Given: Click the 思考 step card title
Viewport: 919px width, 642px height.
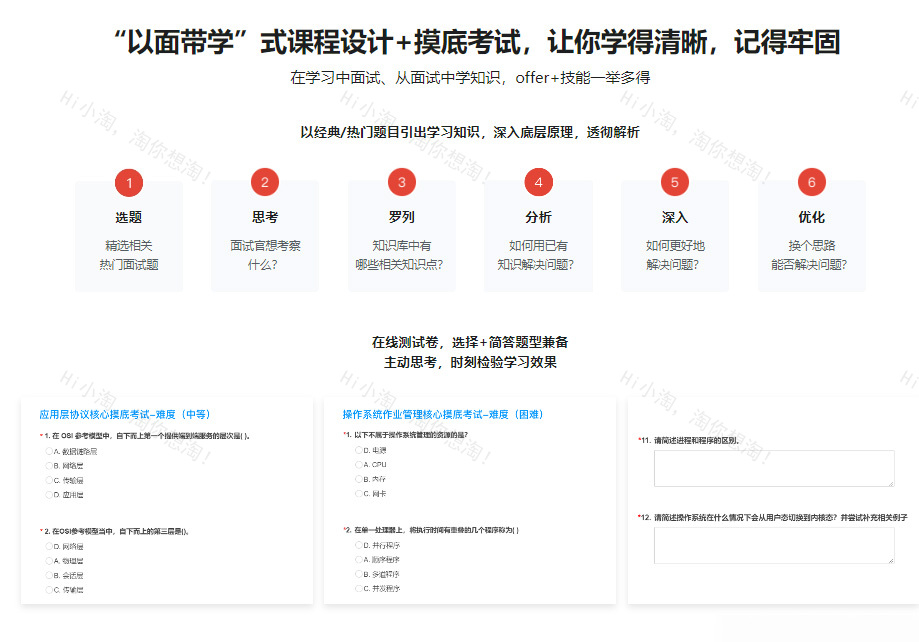Looking at the screenshot, I should [265, 218].
